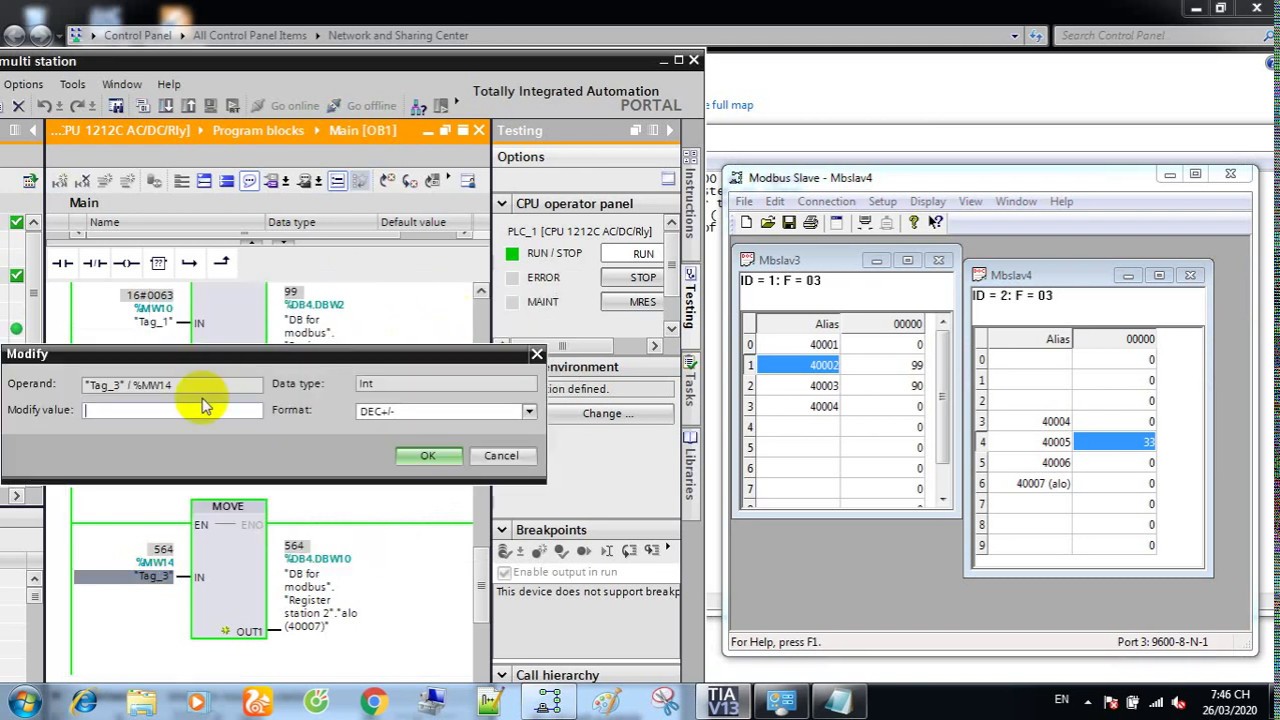Open the TIA Portal Help menu
Viewport: 1280px width, 720px height.
click(x=169, y=85)
